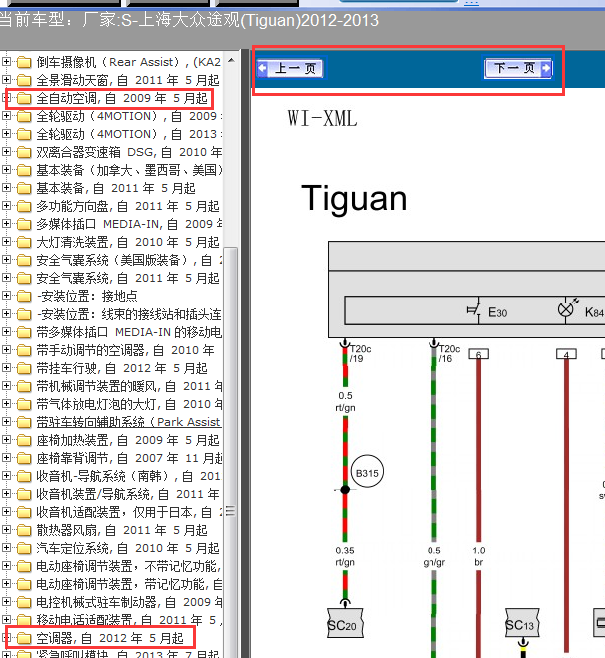Click fuse SC13 in wiring diagram
Screen dimensions: 605x658
[x=522, y=623]
